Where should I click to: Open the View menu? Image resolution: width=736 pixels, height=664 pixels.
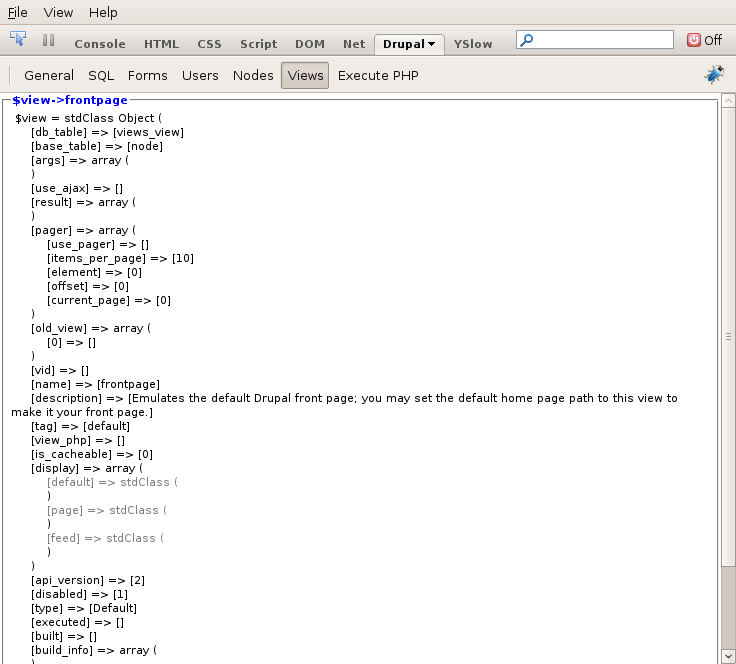[x=58, y=13]
